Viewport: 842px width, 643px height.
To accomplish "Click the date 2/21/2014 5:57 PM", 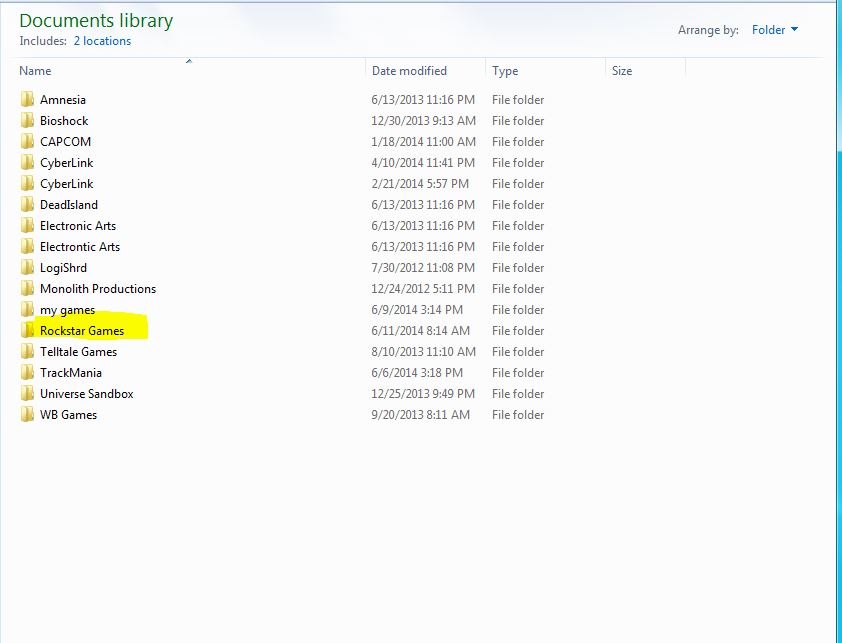I will point(419,184).
